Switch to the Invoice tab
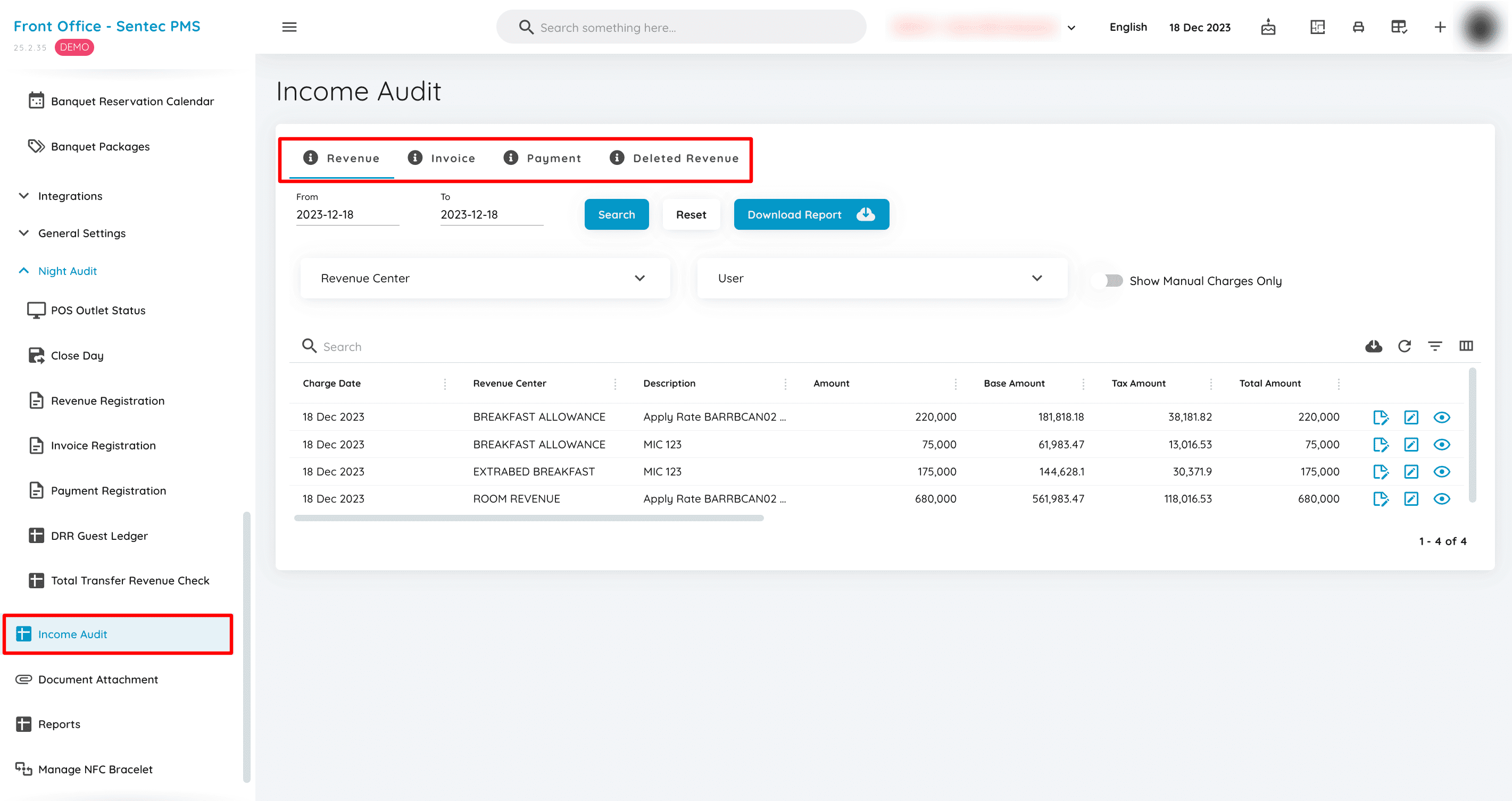The height and width of the screenshot is (801, 1512). 442,158
